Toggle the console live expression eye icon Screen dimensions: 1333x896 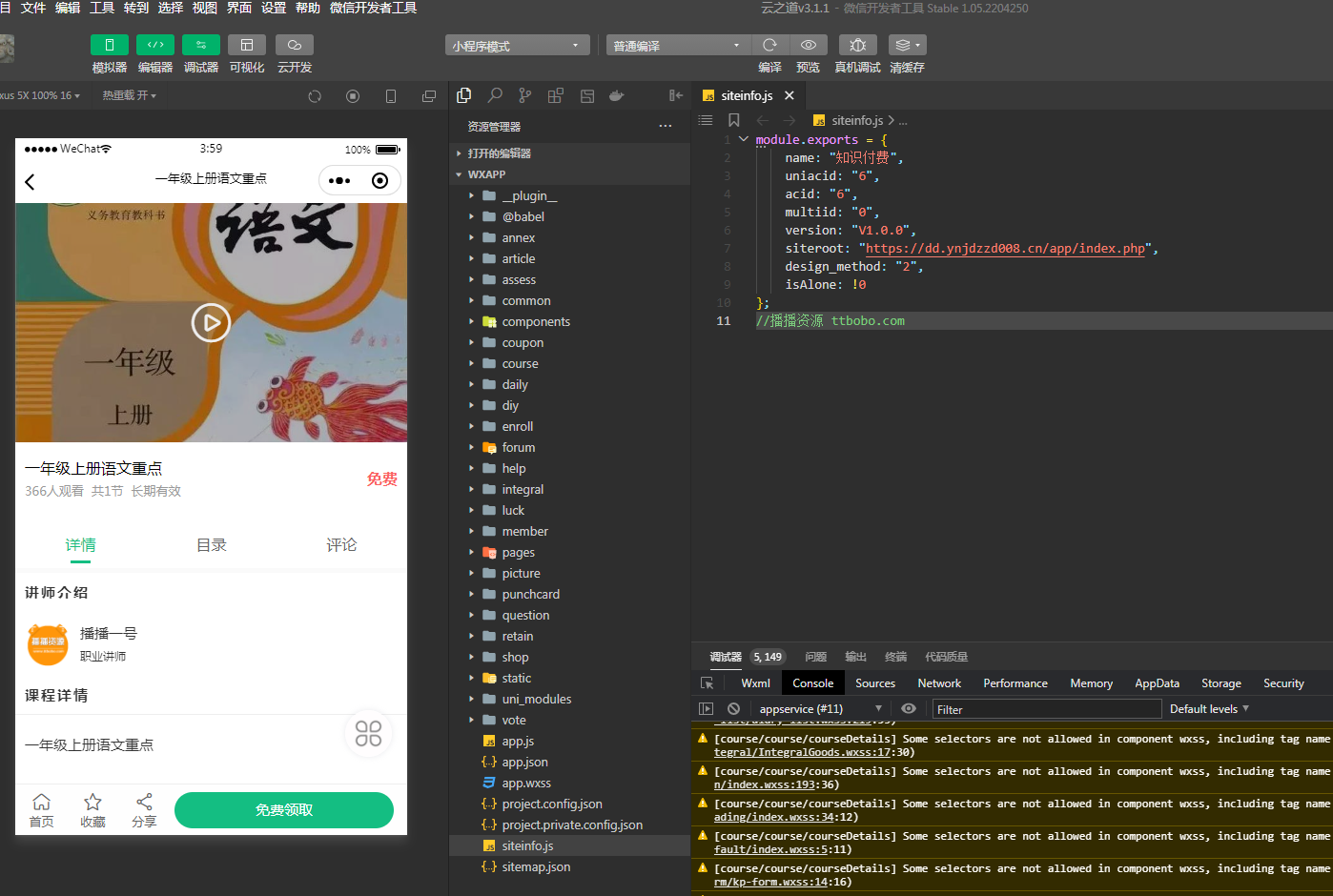909,709
